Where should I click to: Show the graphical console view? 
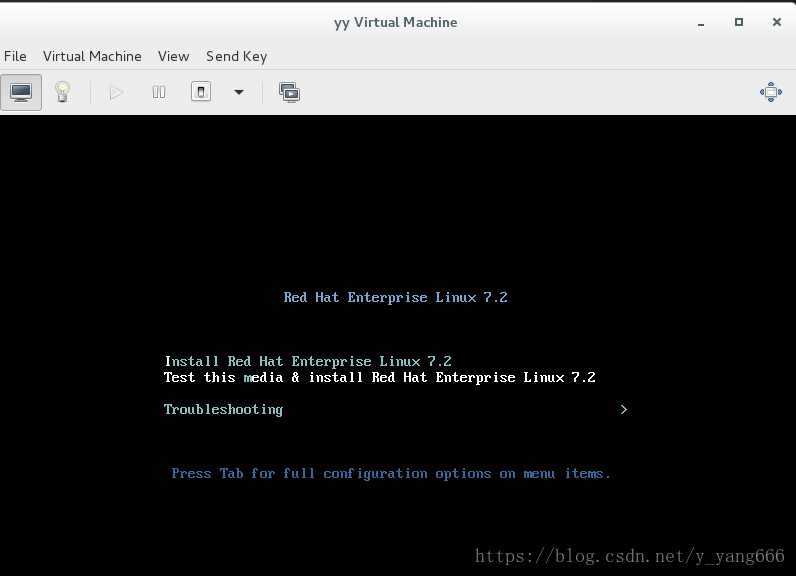click(x=21, y=92)
